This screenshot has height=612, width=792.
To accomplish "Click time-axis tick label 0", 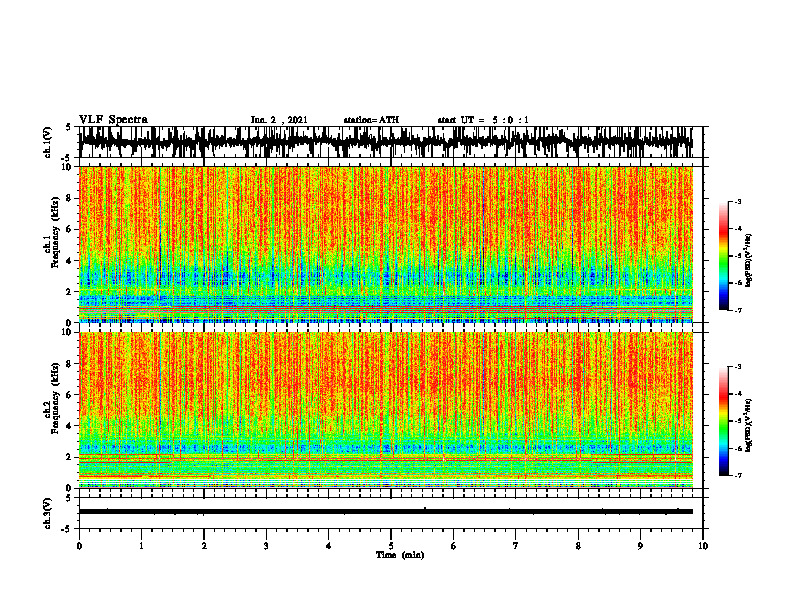I will pyautogui.click(x=79, y=546).
